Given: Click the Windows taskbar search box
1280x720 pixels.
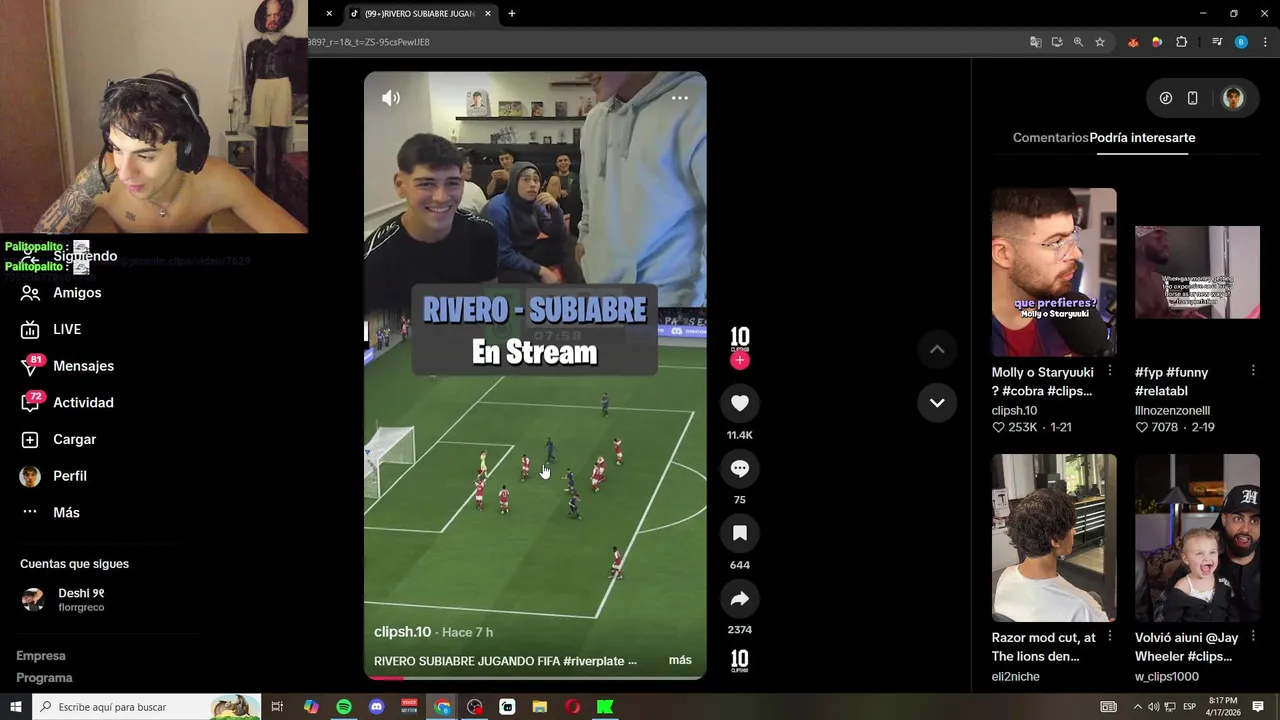Looking at the screenshot, I should (x=147, y=707).
